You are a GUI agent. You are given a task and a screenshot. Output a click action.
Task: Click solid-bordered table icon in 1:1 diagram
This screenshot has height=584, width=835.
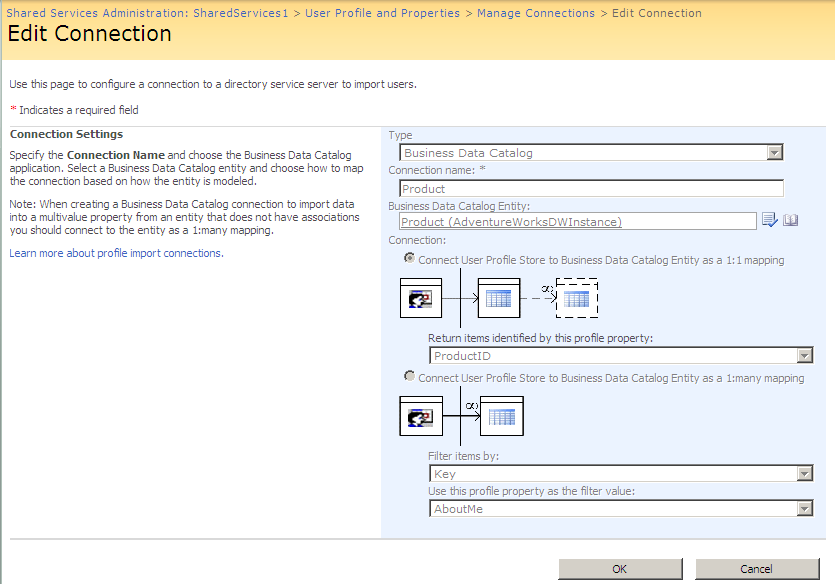click(499, 298)
